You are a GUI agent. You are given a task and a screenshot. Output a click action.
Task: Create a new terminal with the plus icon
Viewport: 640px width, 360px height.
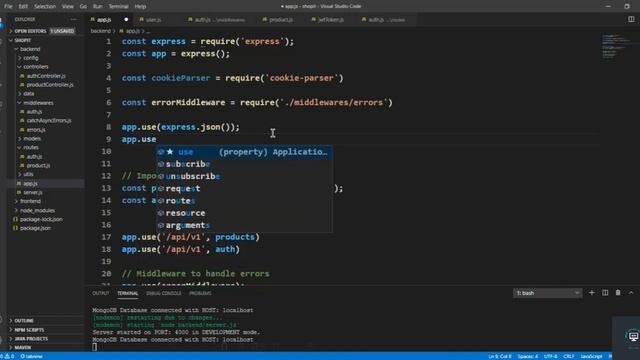pyautogui.click(x=591, y=293)
